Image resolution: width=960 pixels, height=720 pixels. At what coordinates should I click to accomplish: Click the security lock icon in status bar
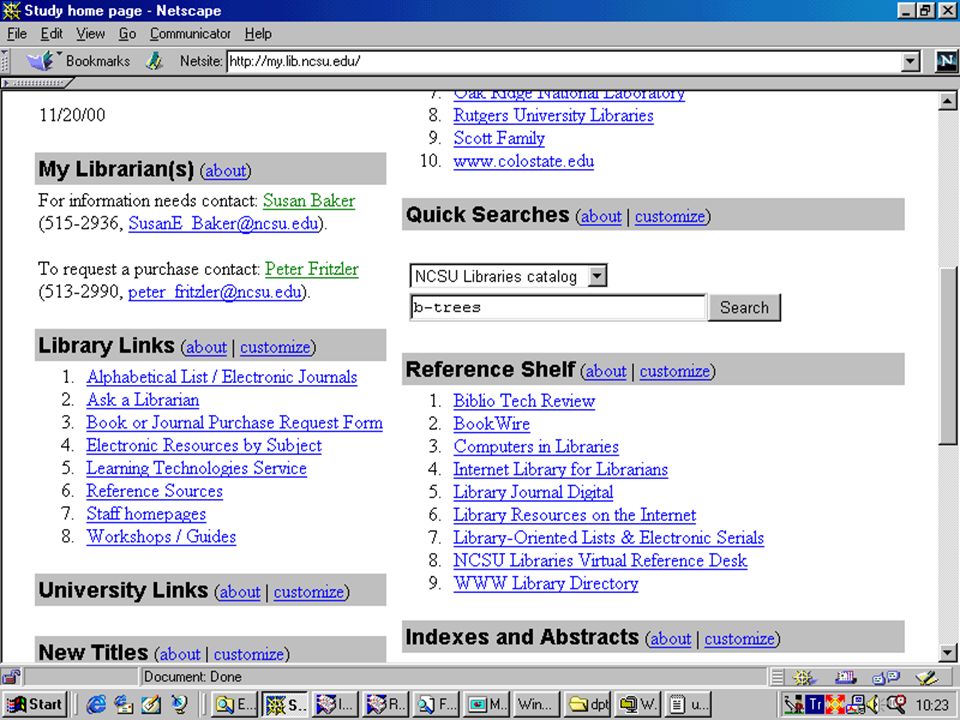(11, 677)
